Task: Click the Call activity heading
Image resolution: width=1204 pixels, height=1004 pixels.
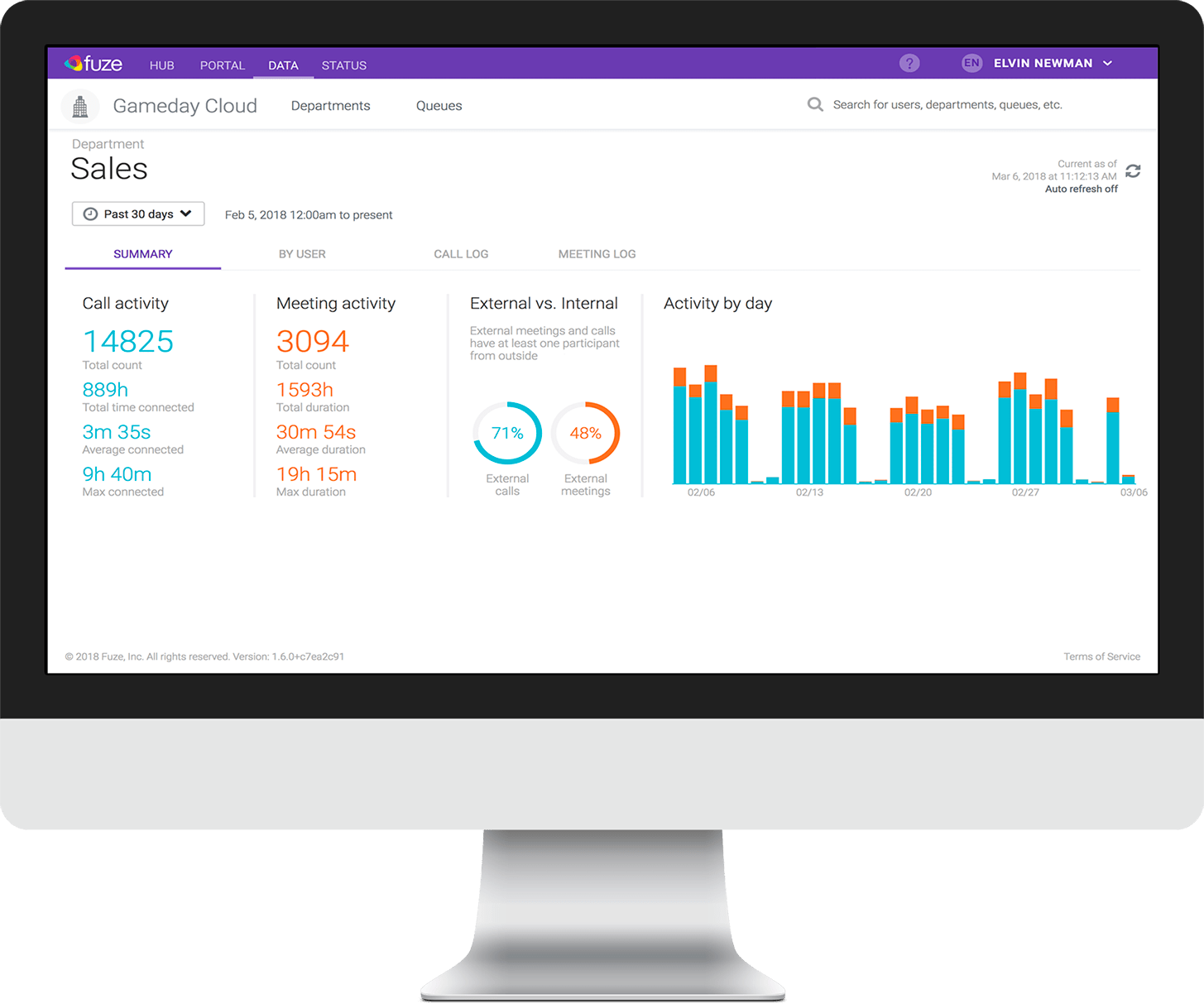Action: pyautogui.click(x=125, y=304)
